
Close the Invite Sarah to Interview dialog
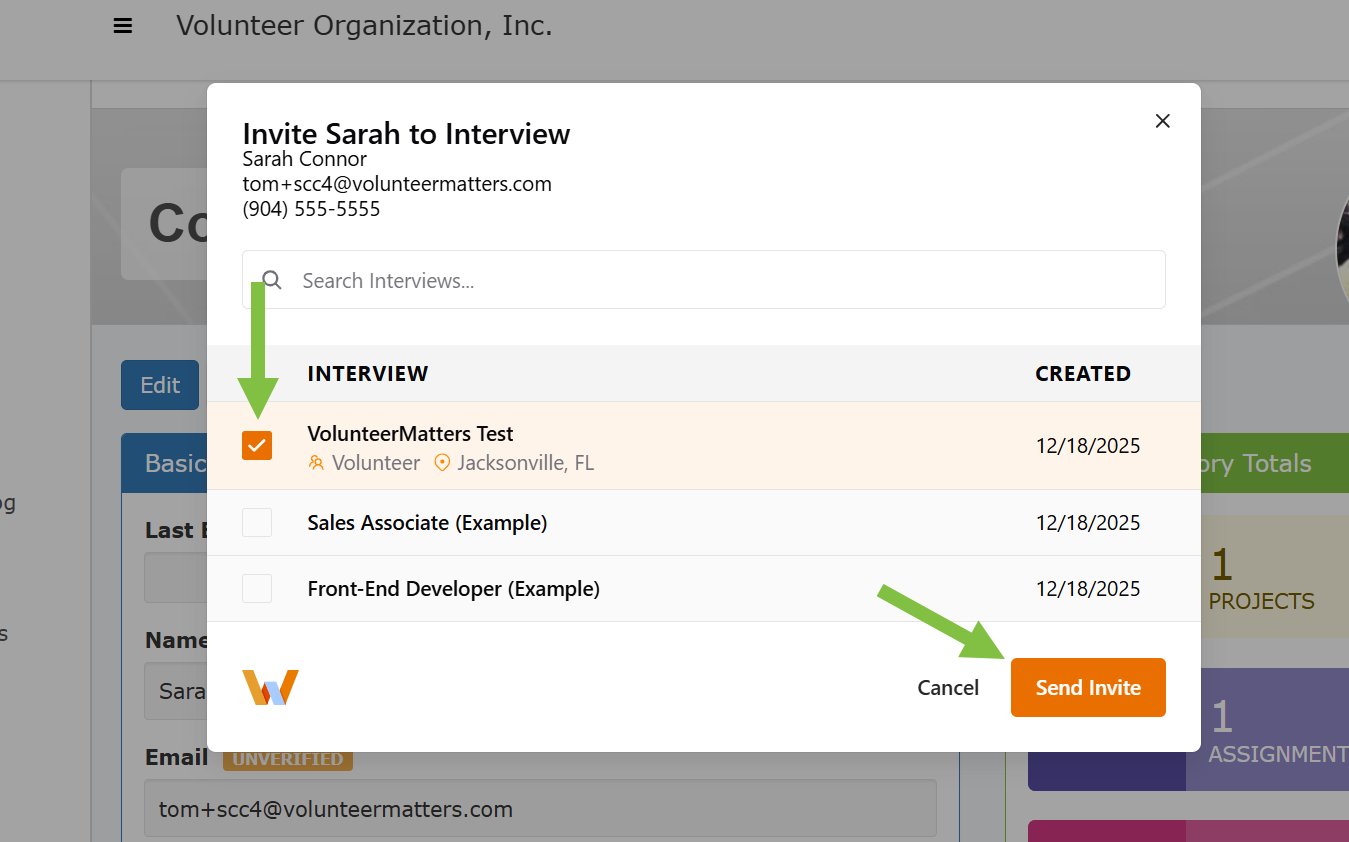[x=1162, y=121]
